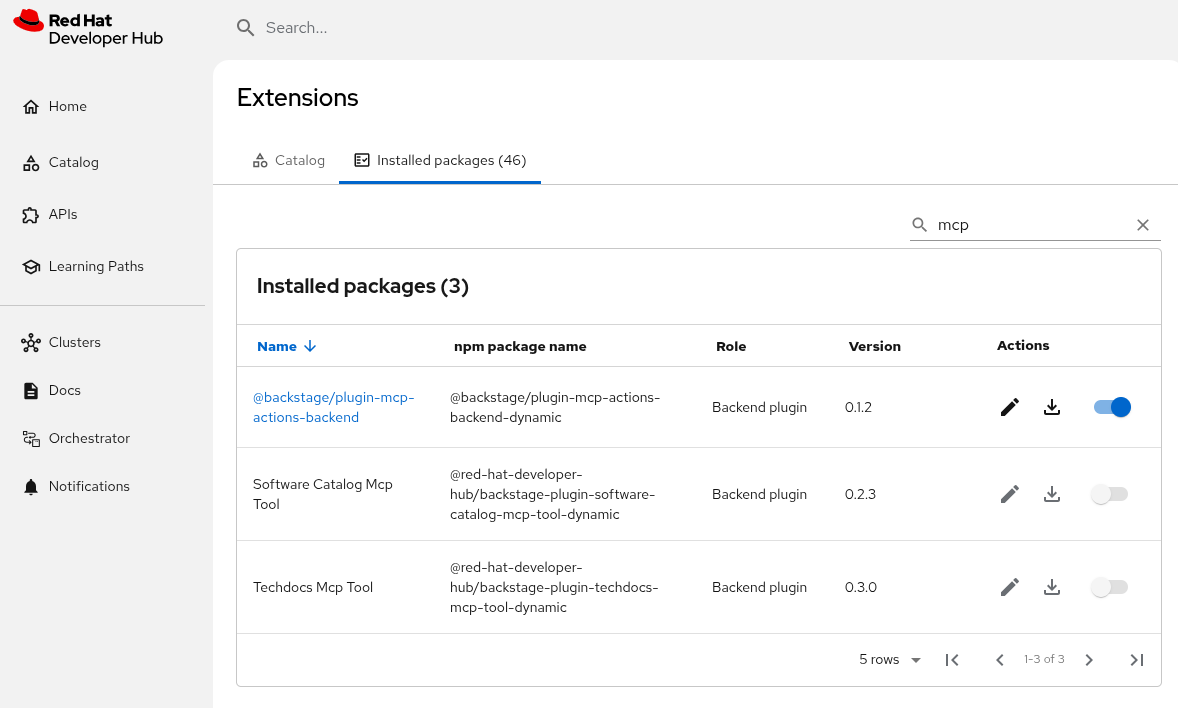Switch to the Catalog tab
This screenshot has height=708, width=1178.
coord(289,160)
